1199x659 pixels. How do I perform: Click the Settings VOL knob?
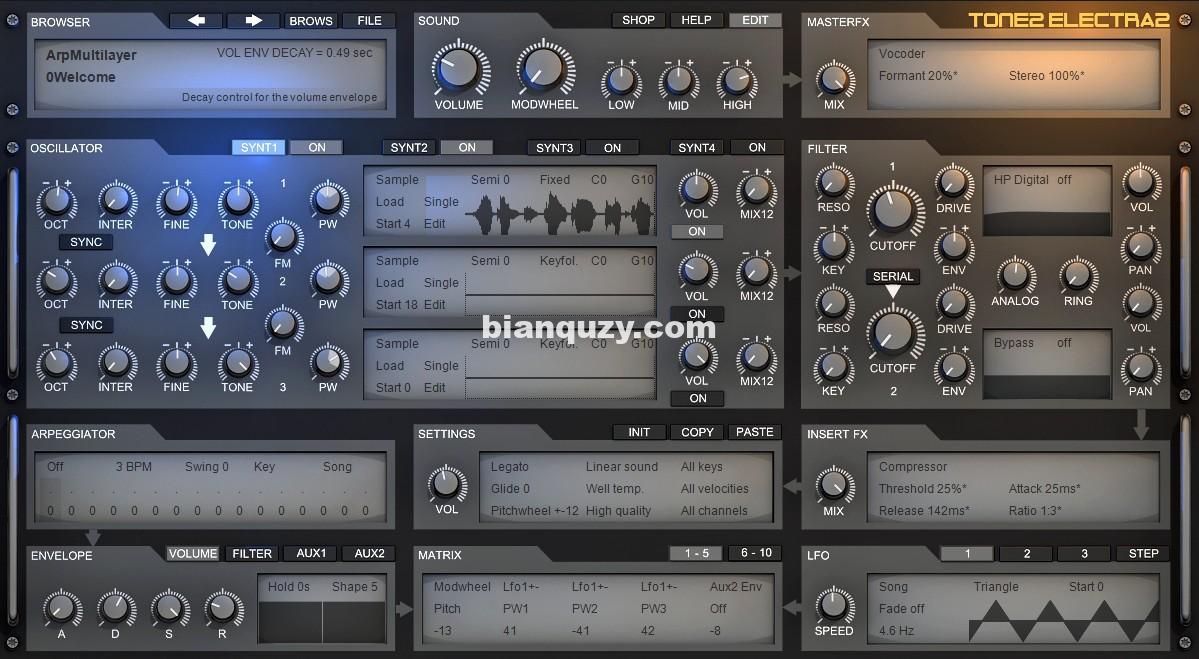447,485
